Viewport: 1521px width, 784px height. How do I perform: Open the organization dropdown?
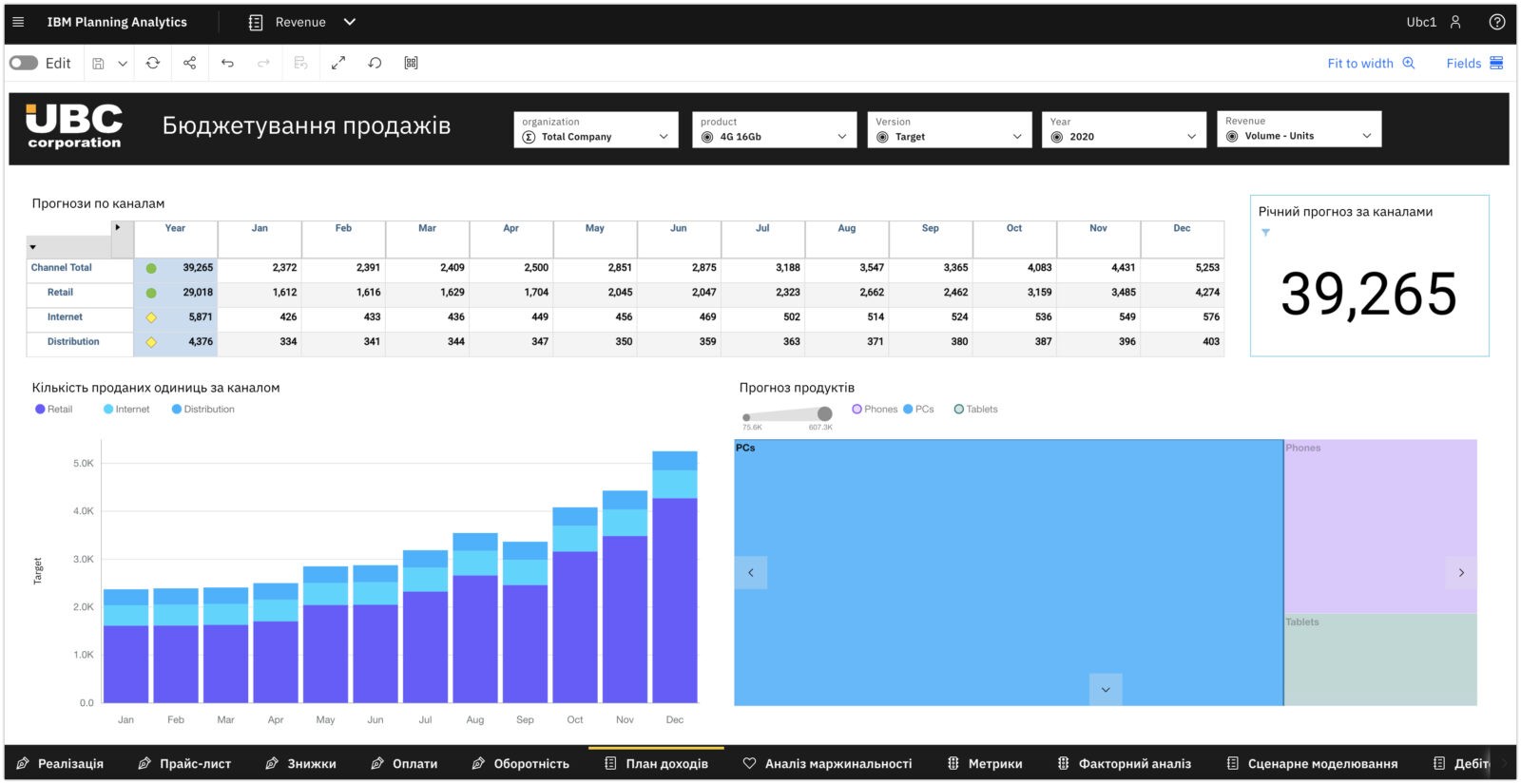click(x=596, y=130)
